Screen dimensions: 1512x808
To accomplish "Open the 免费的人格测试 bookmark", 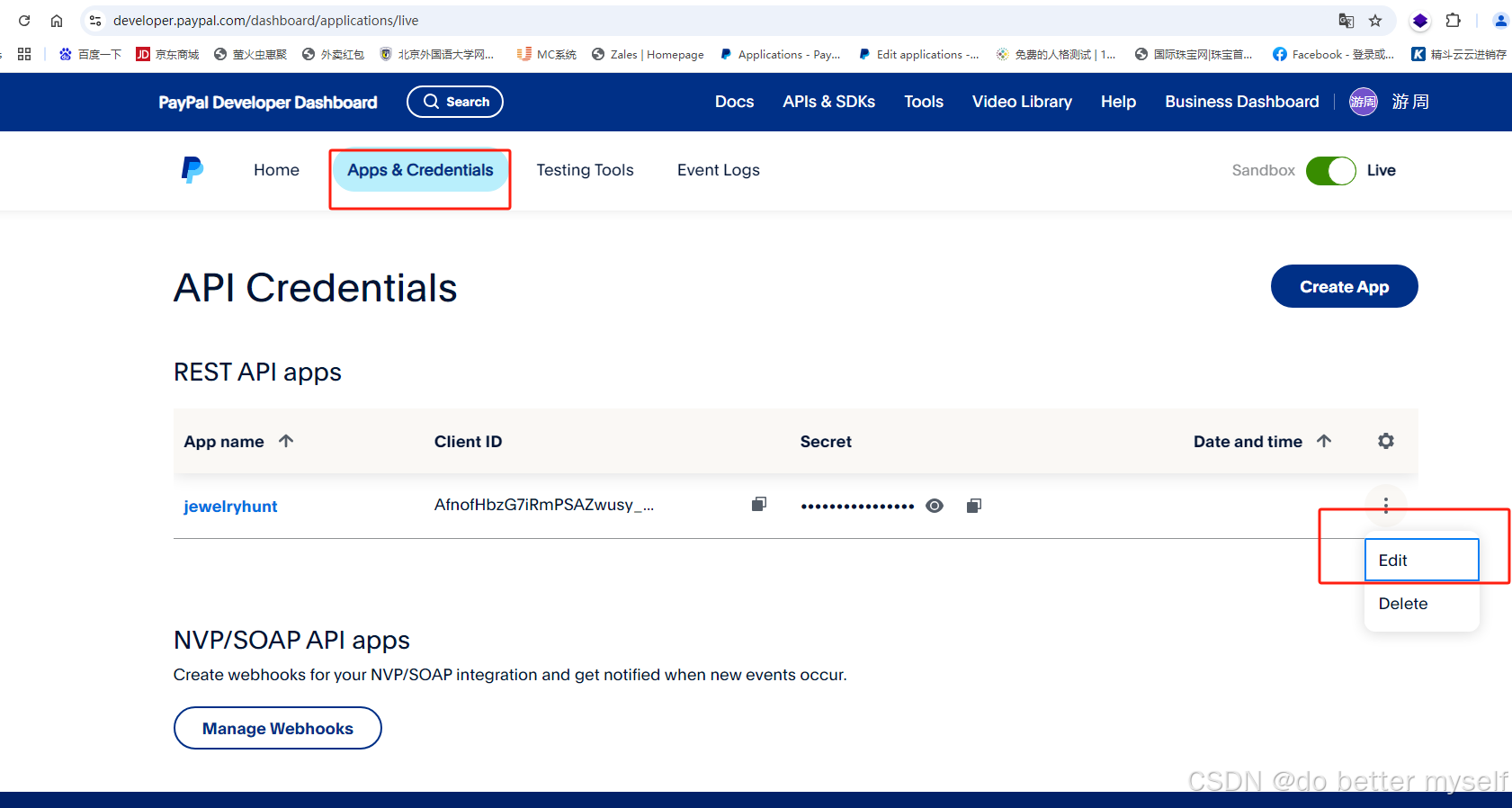I will tap(1056, 54).
